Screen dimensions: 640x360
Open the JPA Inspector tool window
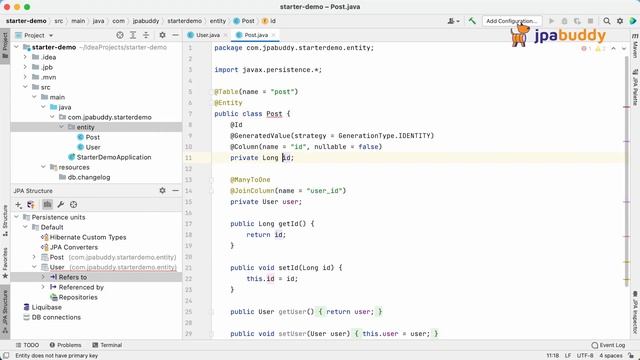click(x=635, y=312)
